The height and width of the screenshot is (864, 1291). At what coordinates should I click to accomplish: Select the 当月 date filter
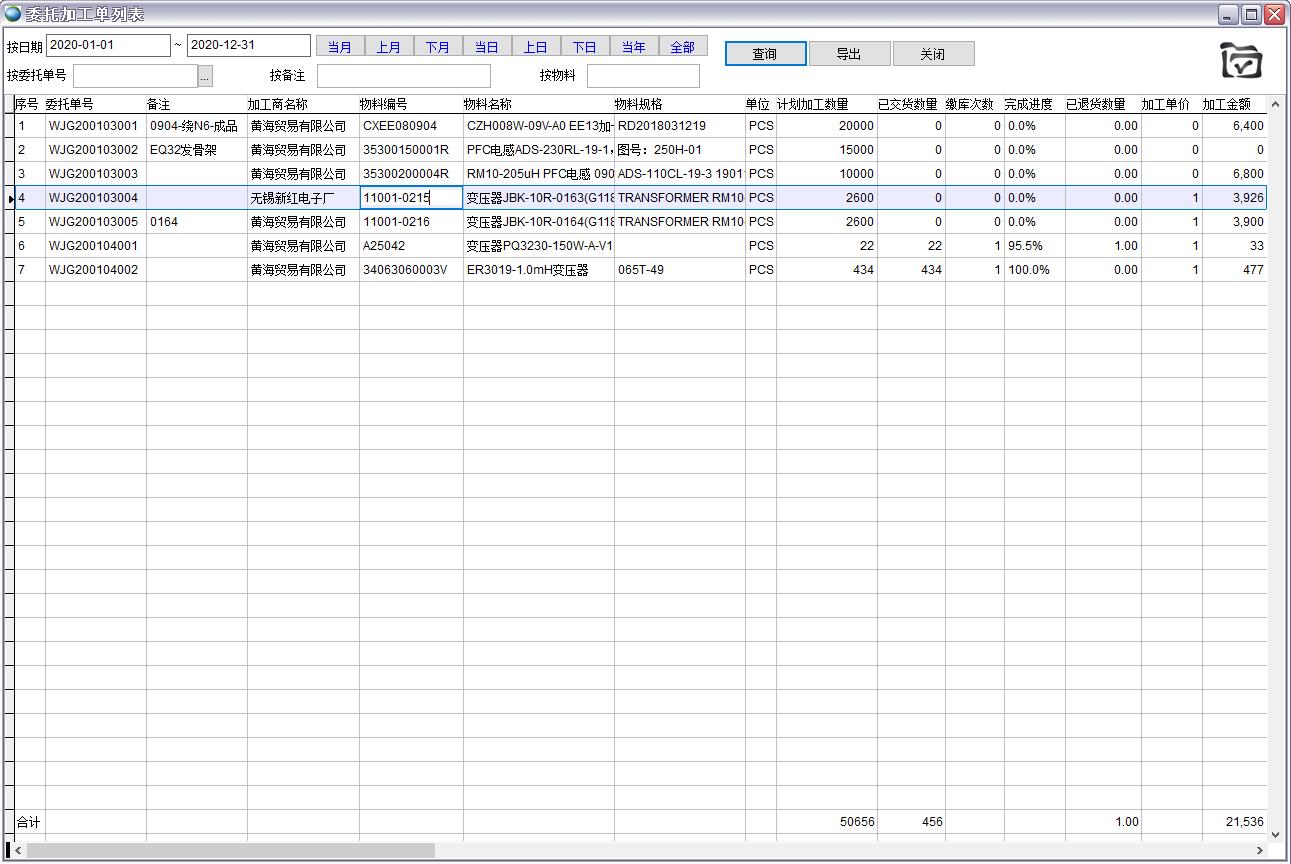coord(340,47)
